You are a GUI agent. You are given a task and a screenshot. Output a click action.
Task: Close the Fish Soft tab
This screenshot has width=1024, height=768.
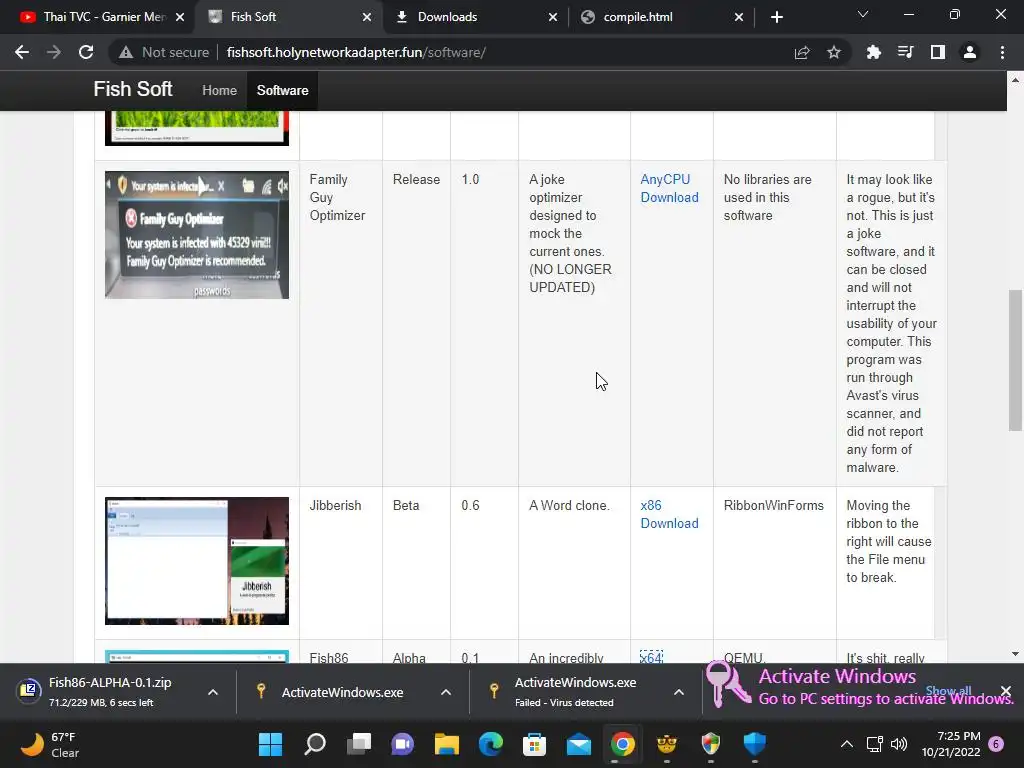367,17
